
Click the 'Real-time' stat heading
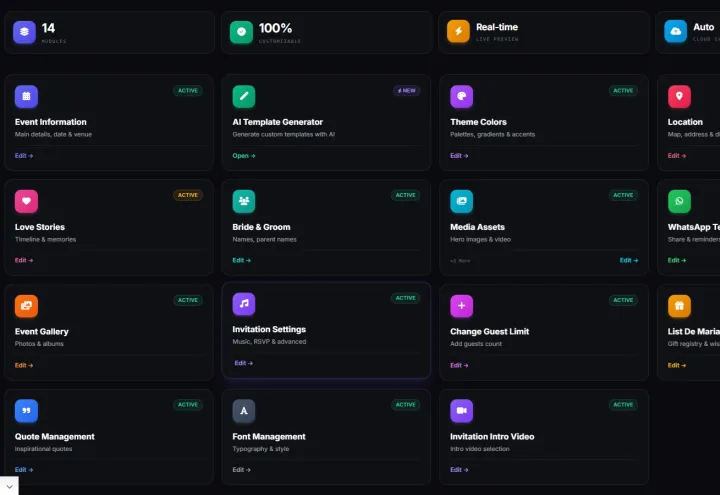click(x=497, y=27)
